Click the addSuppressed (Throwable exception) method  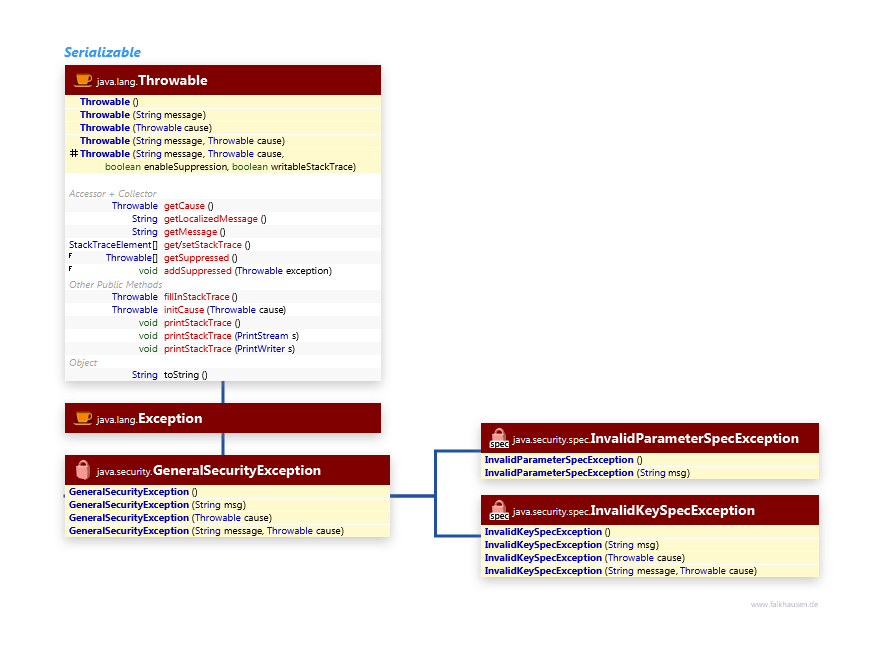coord(248,271)
